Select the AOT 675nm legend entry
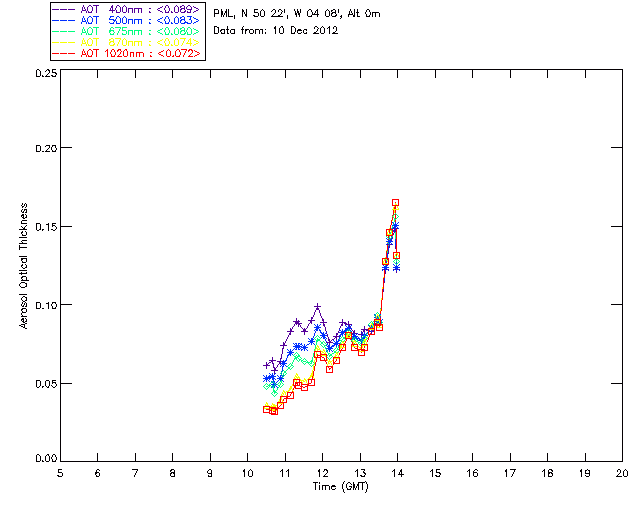This screenshot has width=640, height=512. point(127,31)
